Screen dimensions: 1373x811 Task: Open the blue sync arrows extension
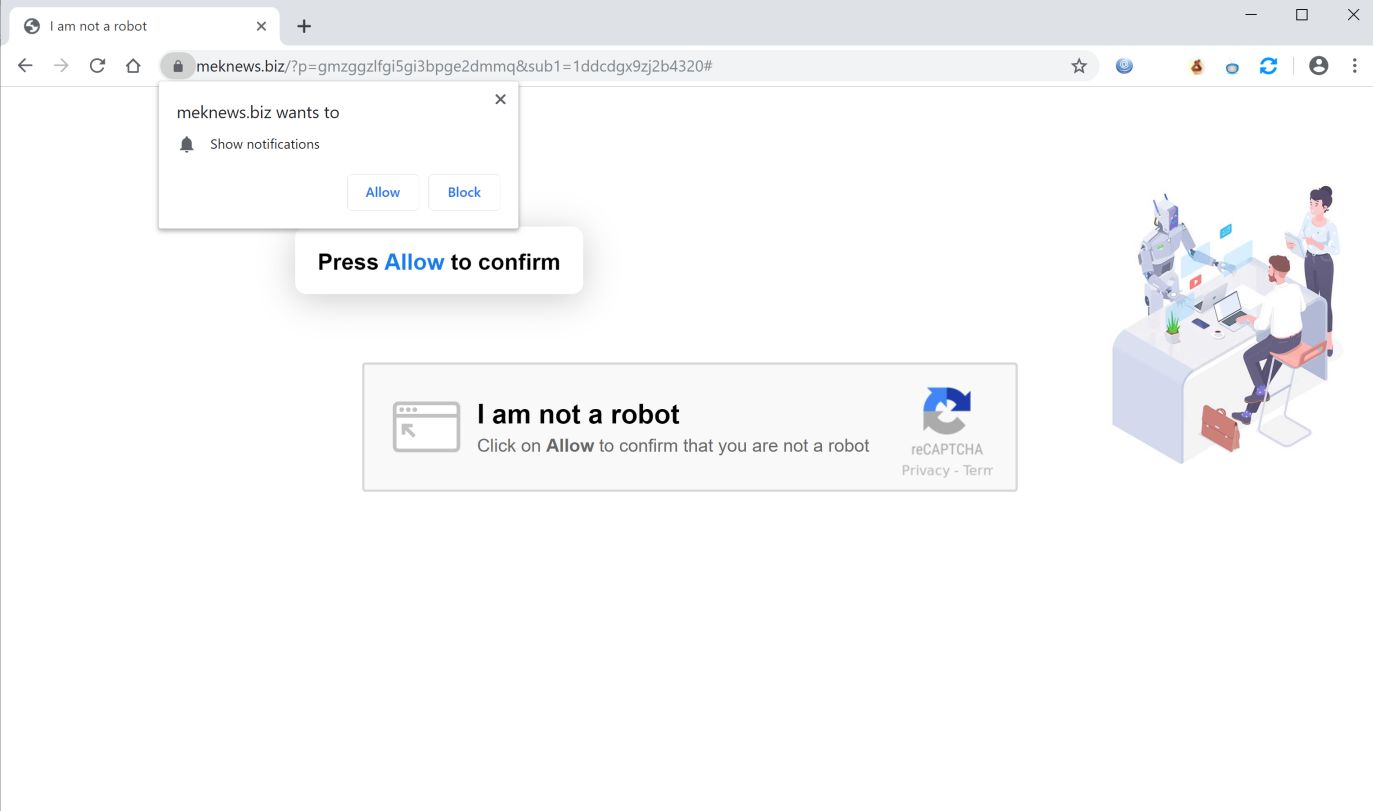(1268, 66)
